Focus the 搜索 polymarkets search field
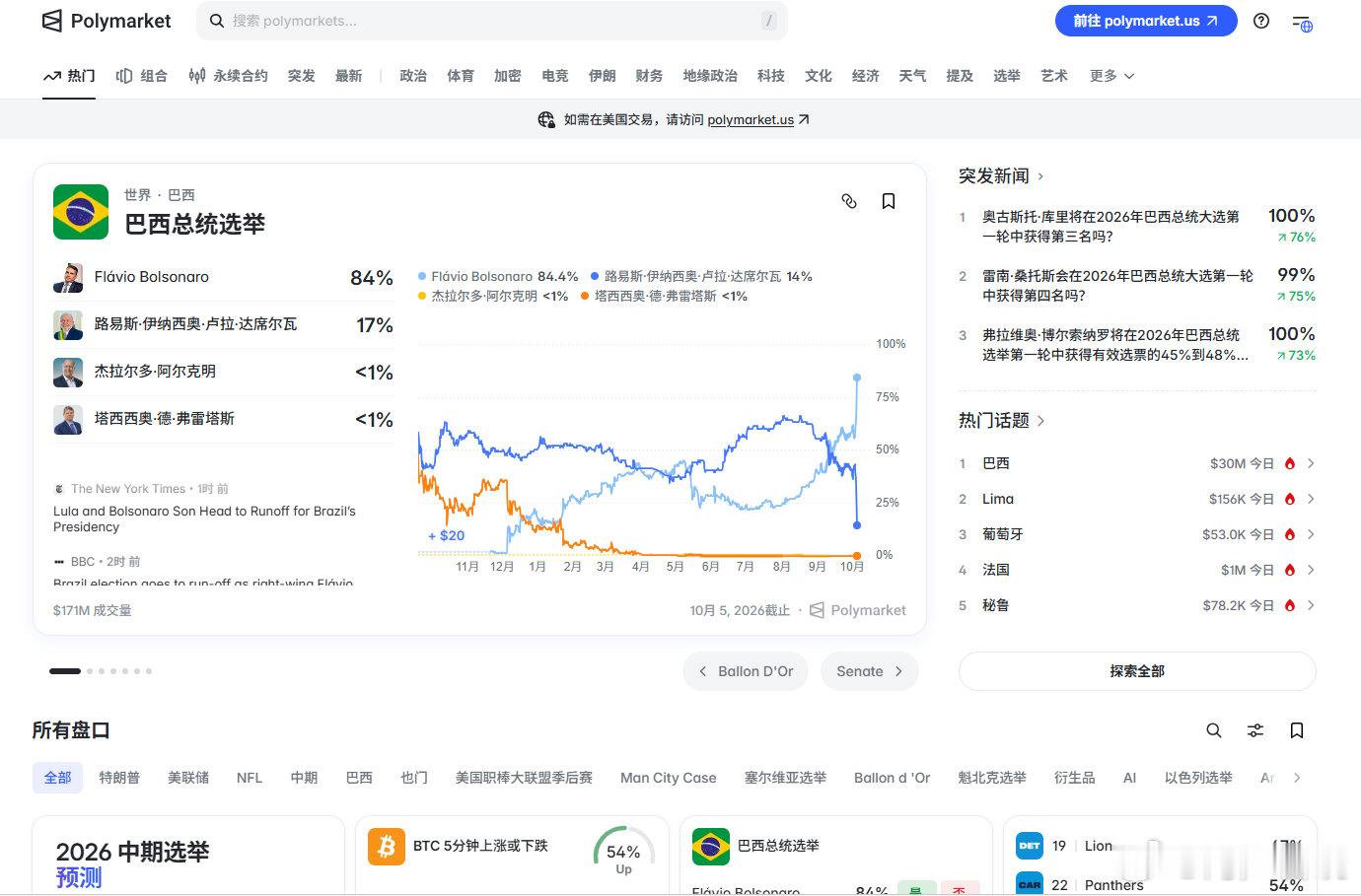The image size is (1361, 896). tap(492, 21)
